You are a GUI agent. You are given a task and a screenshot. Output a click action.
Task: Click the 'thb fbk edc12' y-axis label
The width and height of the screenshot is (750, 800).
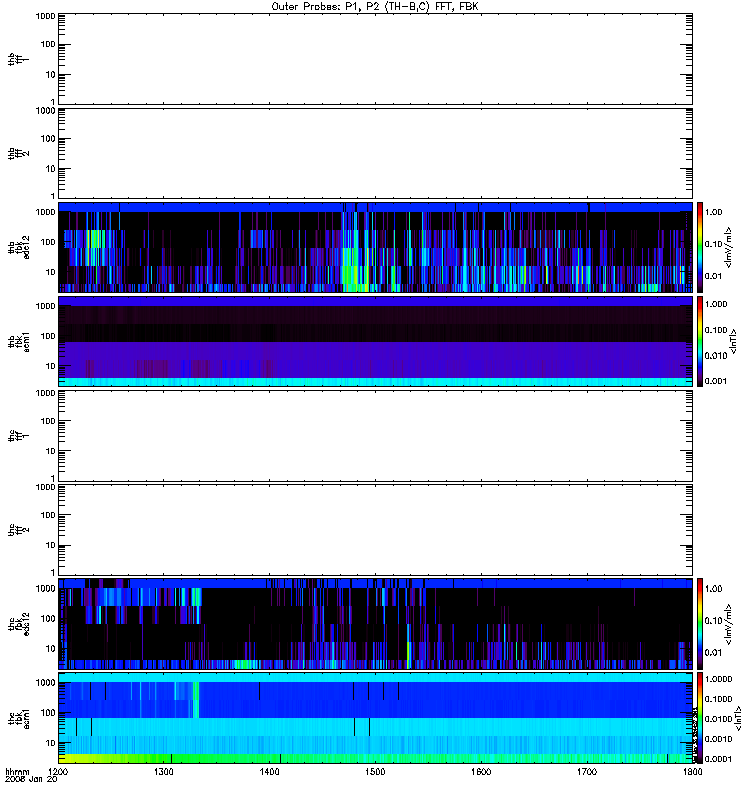[x=18, y=247]
